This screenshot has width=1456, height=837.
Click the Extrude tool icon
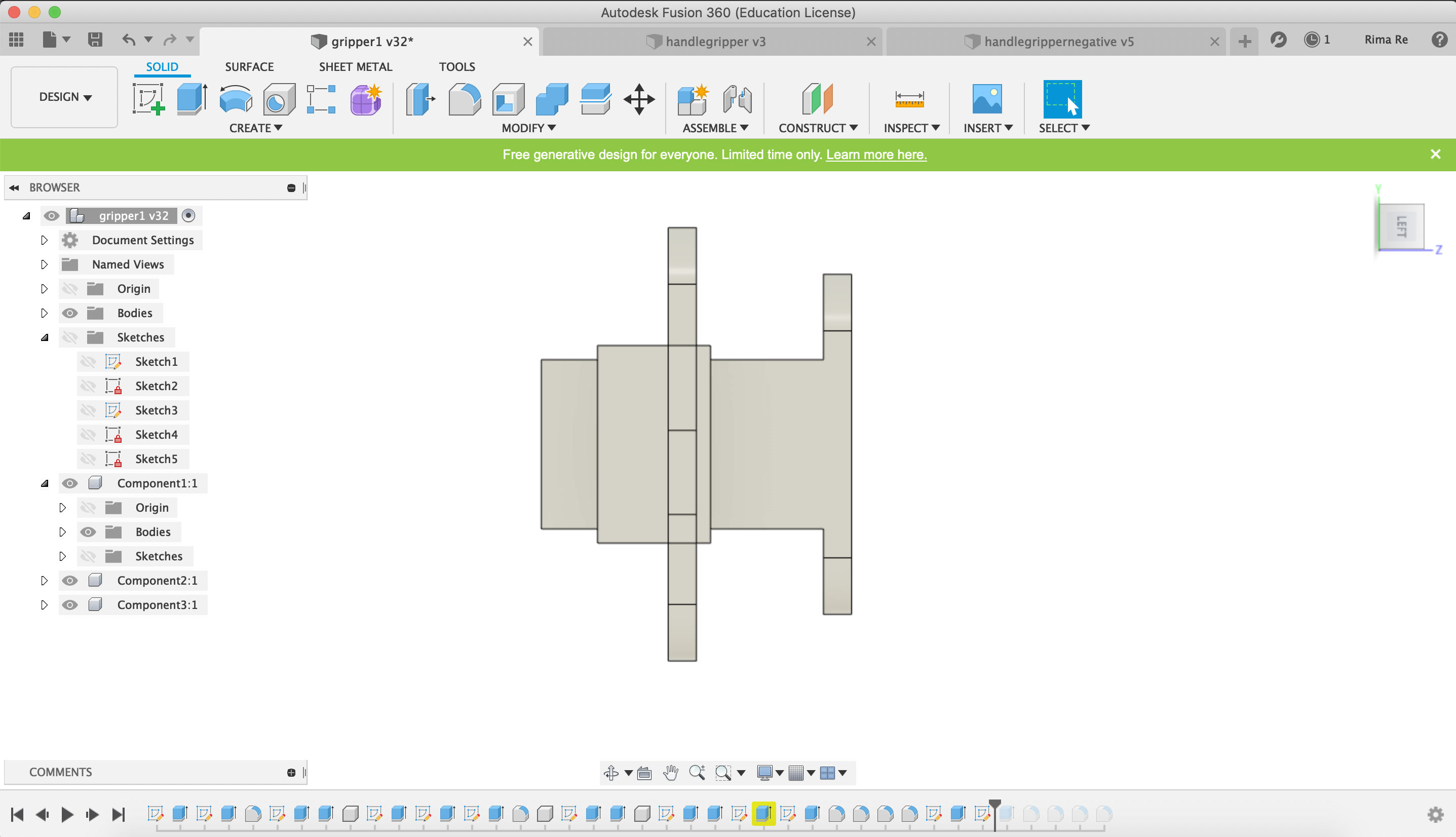pos(191,99)
